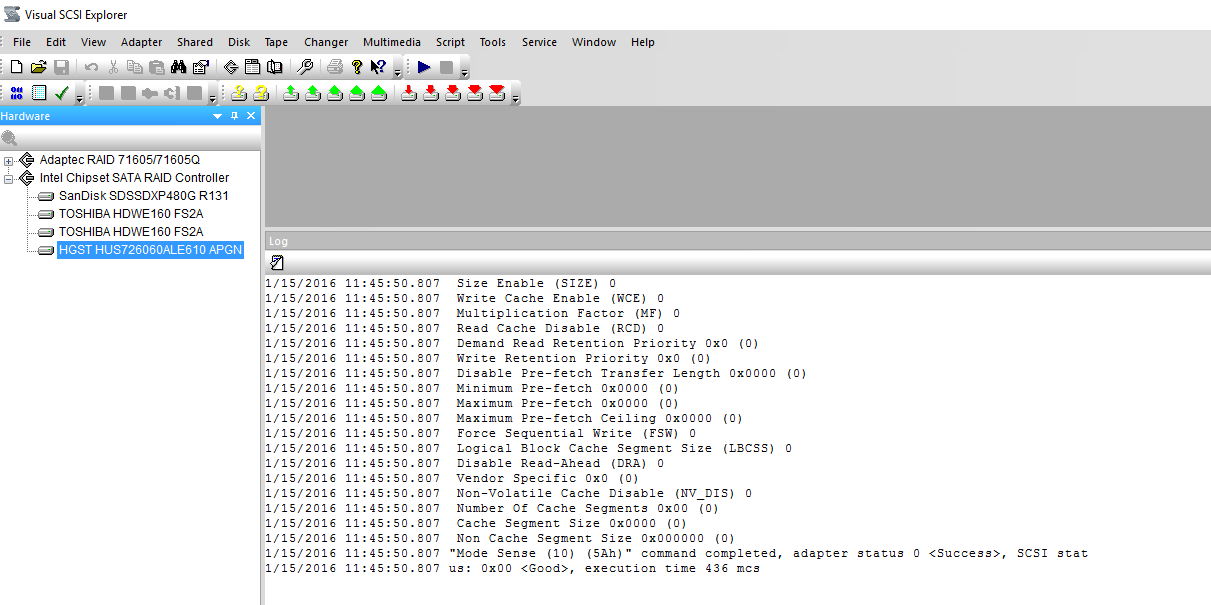1211x605 pixels.
Task: Click the rightmost green up-arrow drive icon
Action: coord(378,93)
